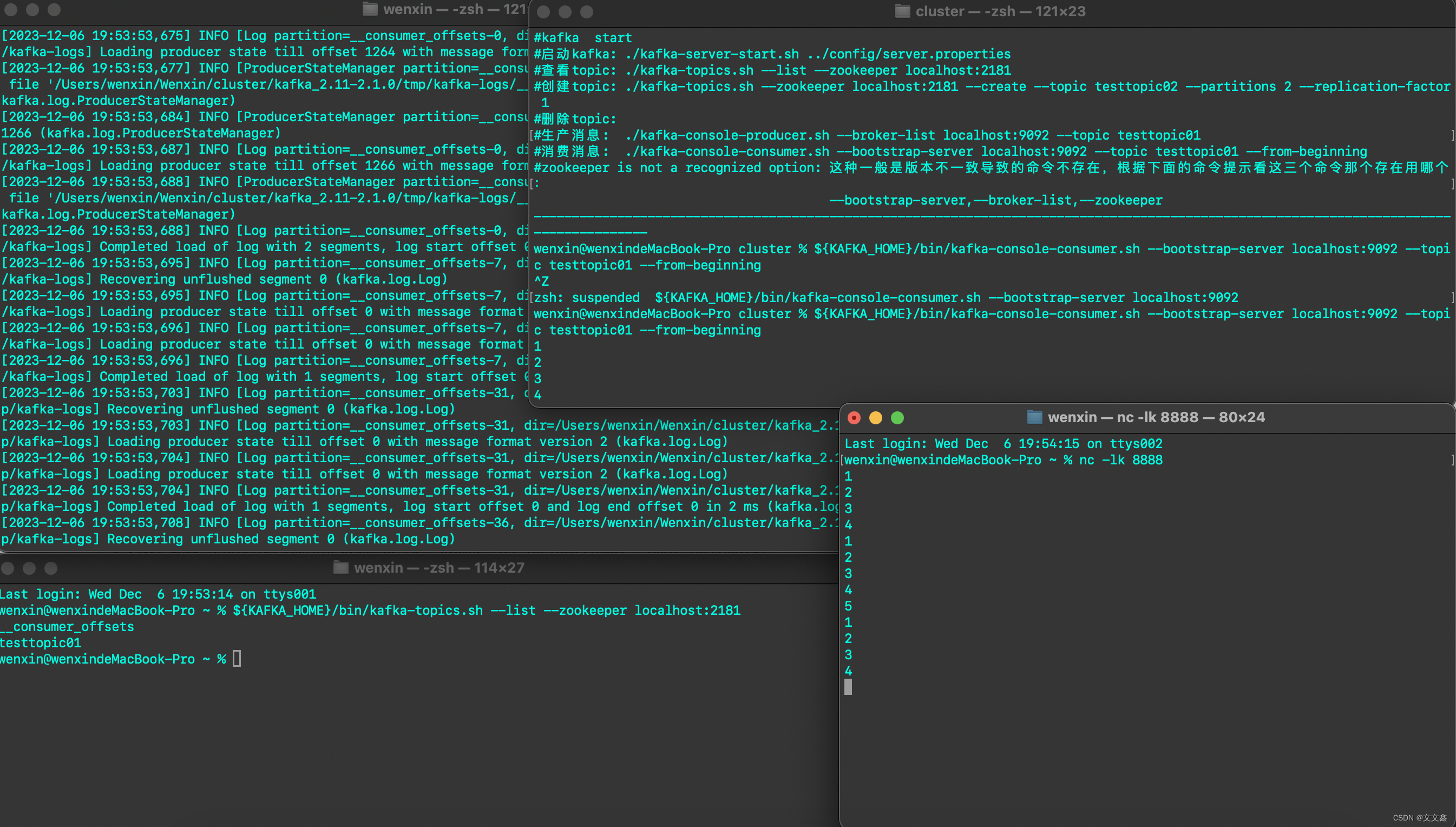The height and width of the screenshot is (827, 1456).
Task: Click log line 'Loading producer state till offset 1264'
Action: [264, 52]
